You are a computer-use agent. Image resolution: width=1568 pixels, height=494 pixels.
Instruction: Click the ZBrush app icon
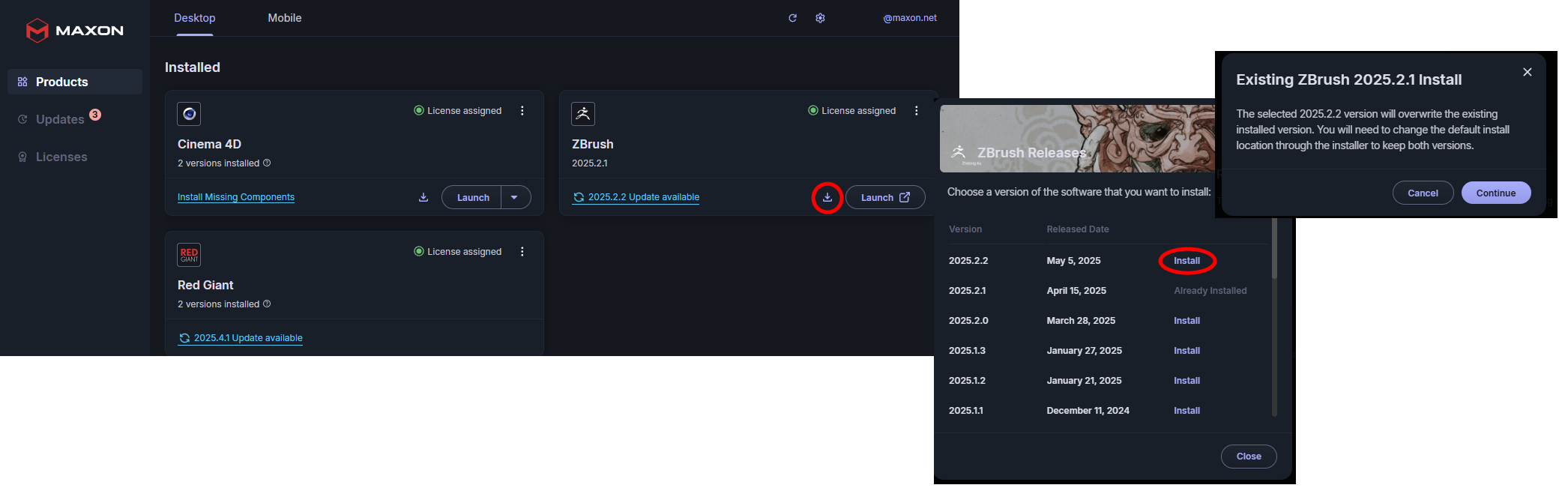pyautogui.click(x=583, y=114)
